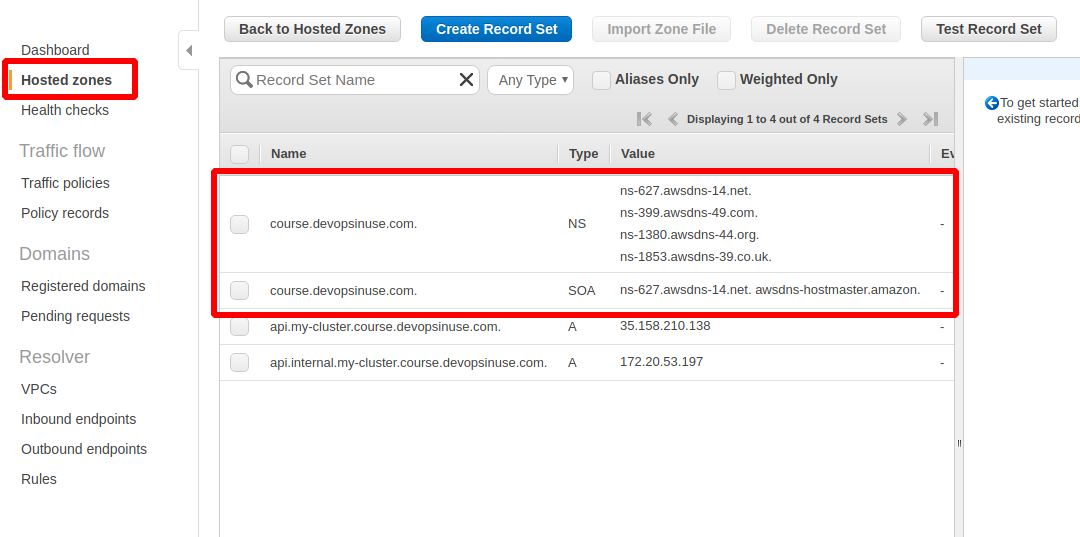Click IP value 35.158.210.138
This screenshot has width=1080, height=537.
[665, 326]
